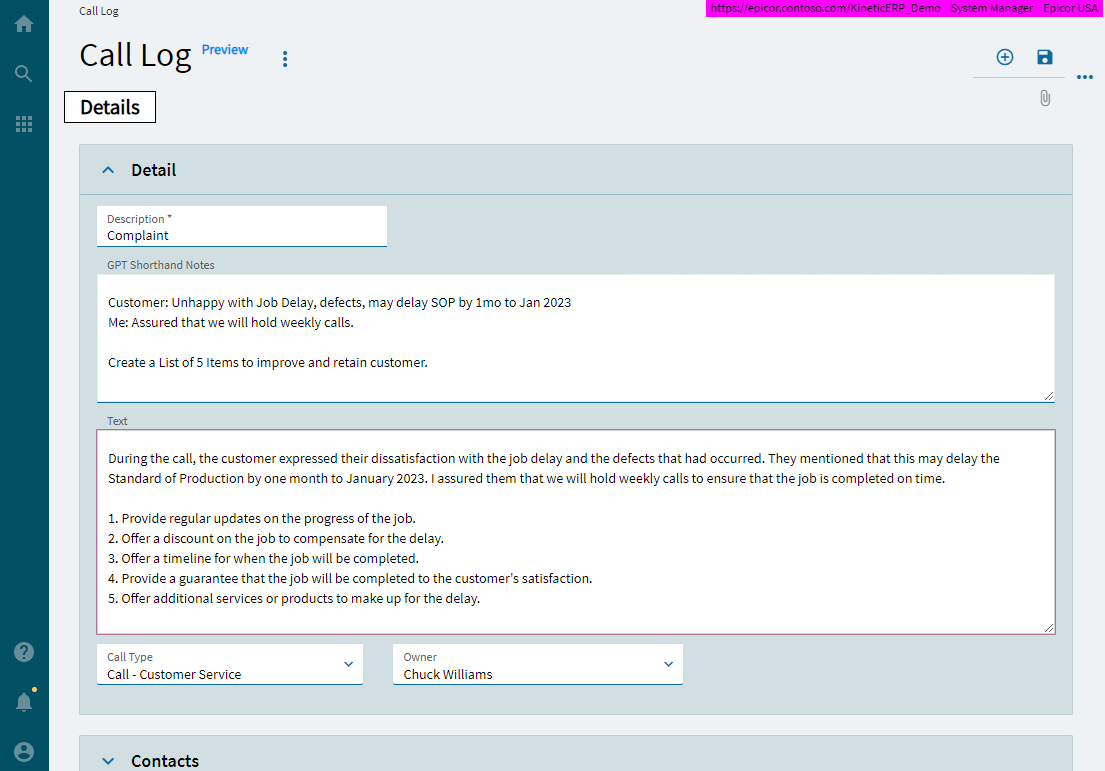
Task: Save the Call Log entry
Action: pos(1044,57)
